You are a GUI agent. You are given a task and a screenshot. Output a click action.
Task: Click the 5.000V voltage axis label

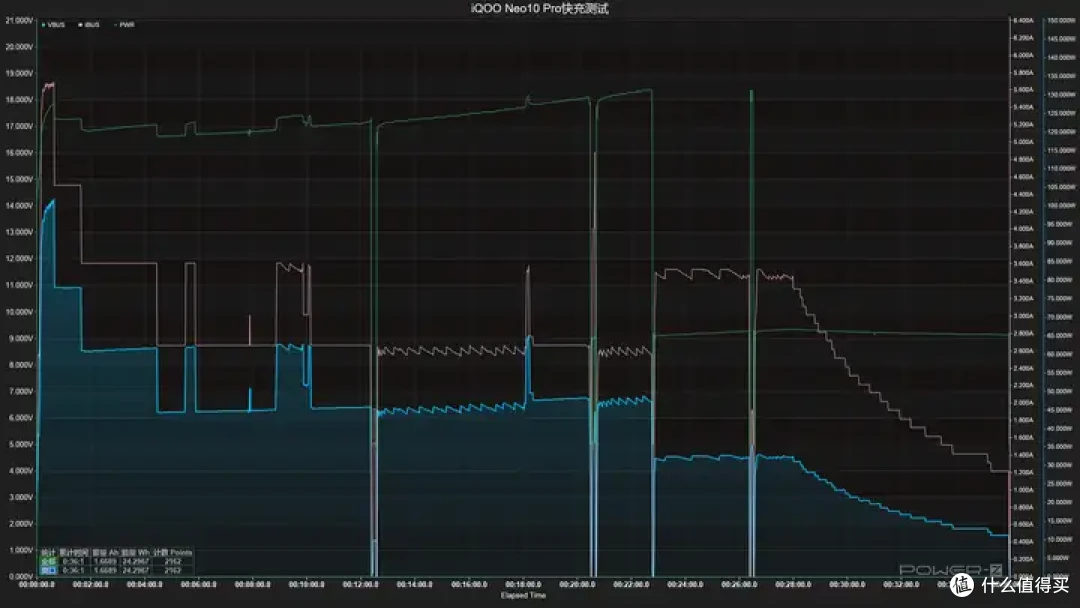pos(19,445)
